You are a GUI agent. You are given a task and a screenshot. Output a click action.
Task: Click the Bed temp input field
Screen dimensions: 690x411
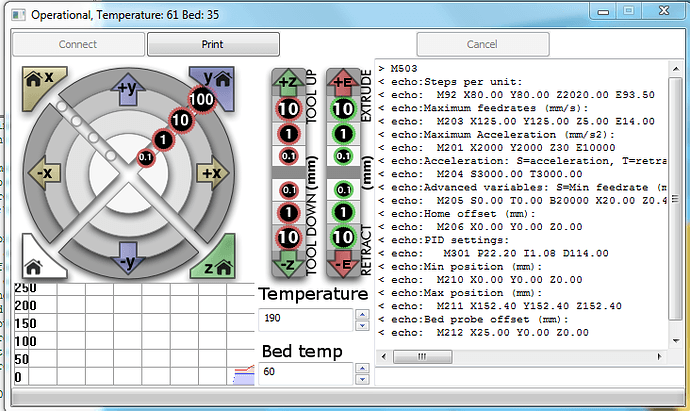304,373
